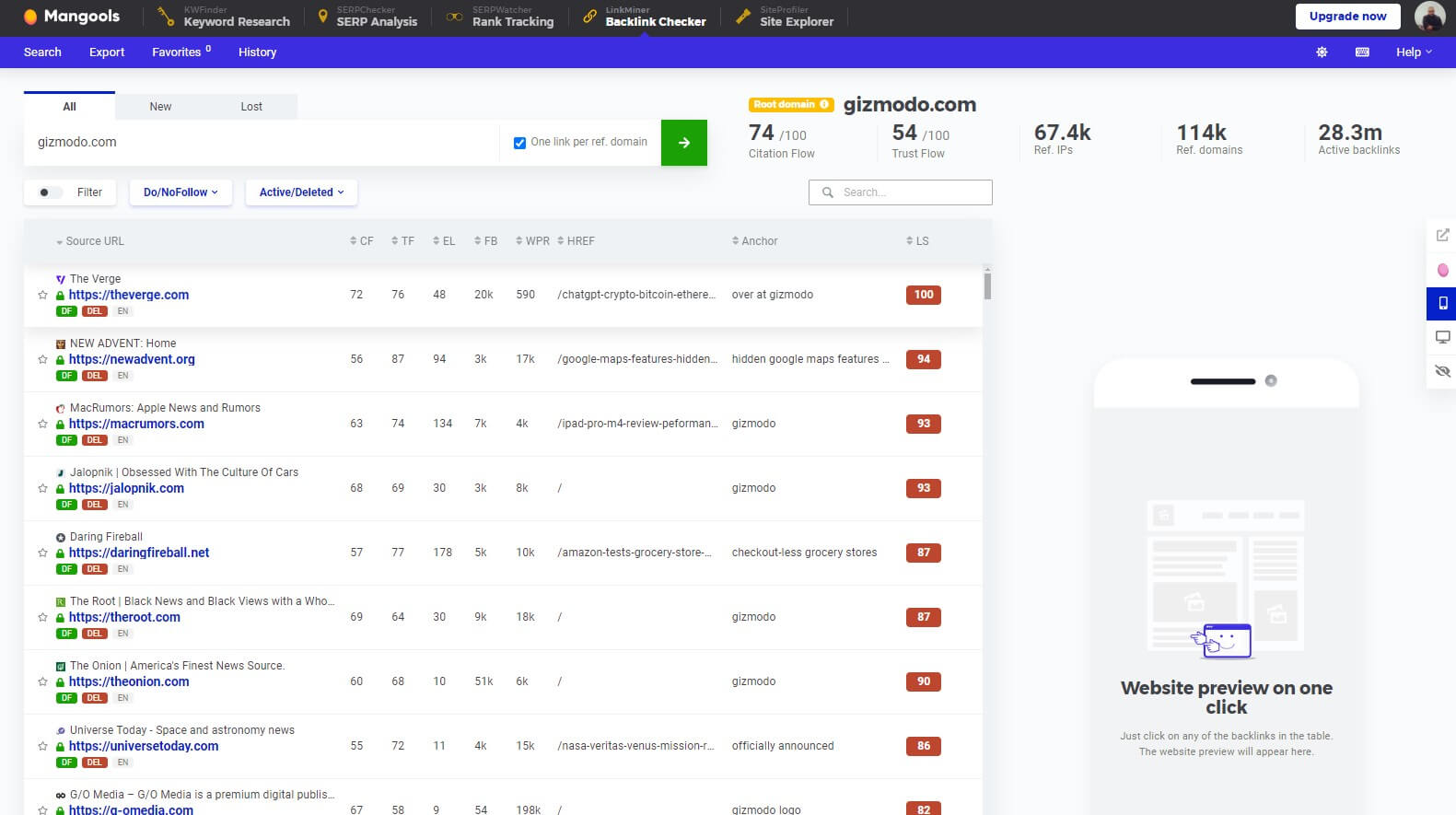The image size is (1456, 815).
Task: Sort by EL column
Action: click(x=444, y=241)
